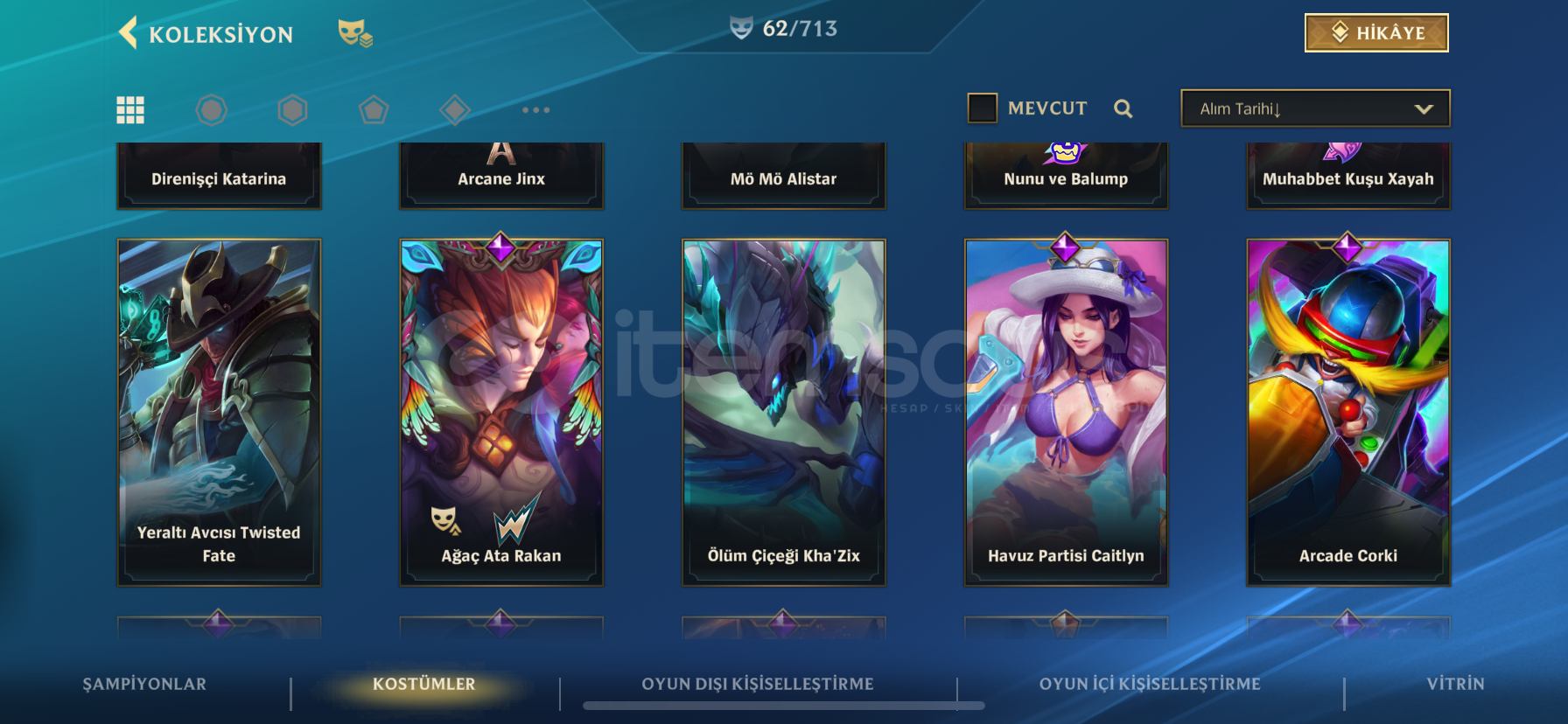Open the search magnifier icon
This screenshot has width=1568, height=724.
(1123, 108)
